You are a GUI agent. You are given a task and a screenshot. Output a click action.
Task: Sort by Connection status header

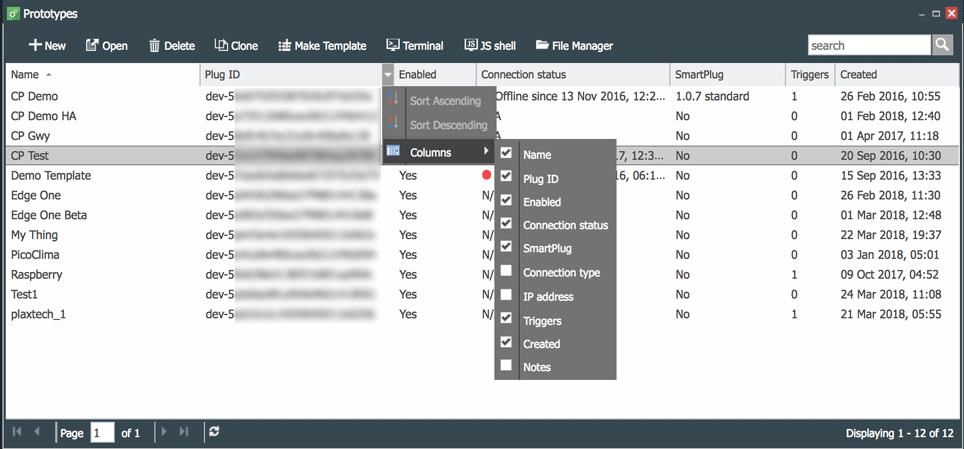pyautogui.click(x=573, y=74)
